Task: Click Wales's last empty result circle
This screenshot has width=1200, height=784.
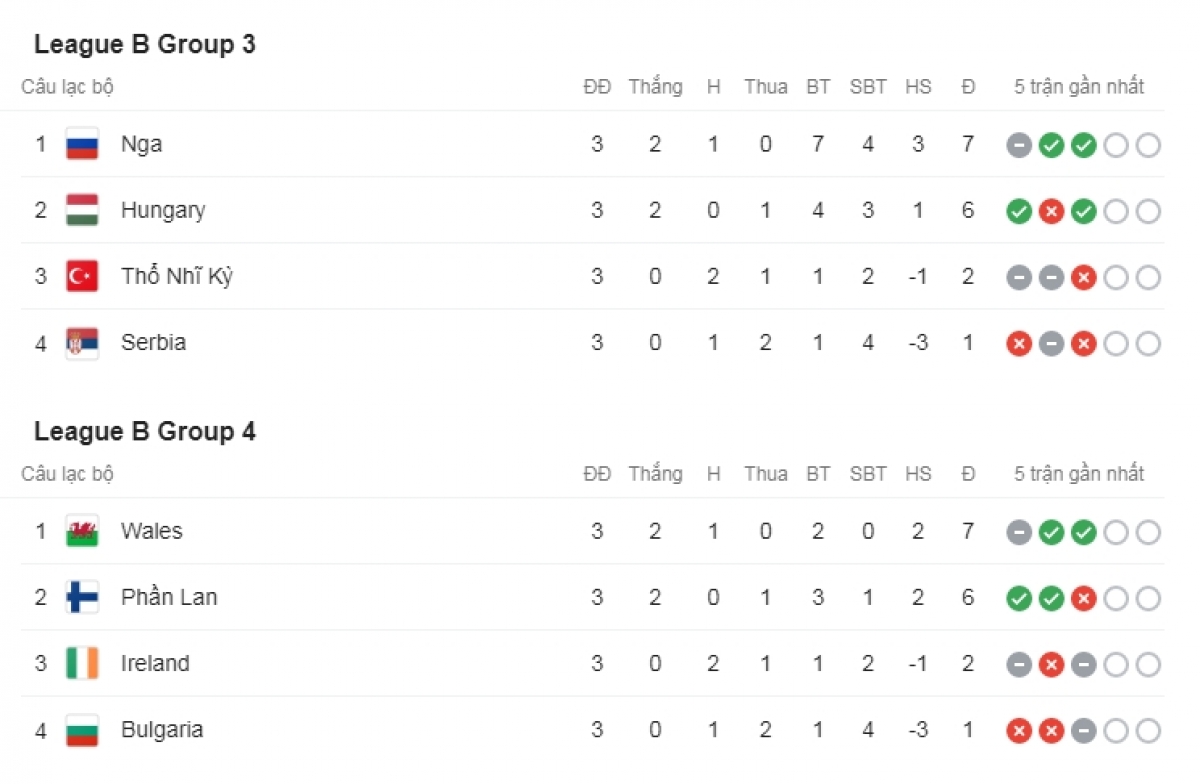Action: pyautogui.click(x=1148, y=532)
